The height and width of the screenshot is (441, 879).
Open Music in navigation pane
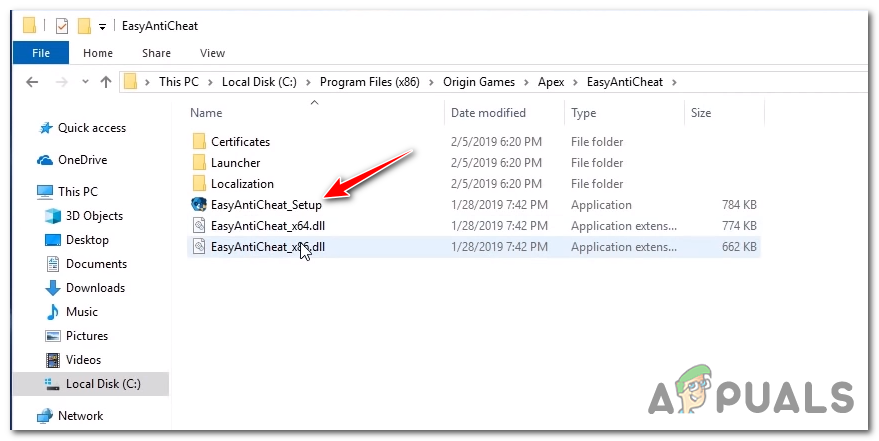(x=82, y=312)
